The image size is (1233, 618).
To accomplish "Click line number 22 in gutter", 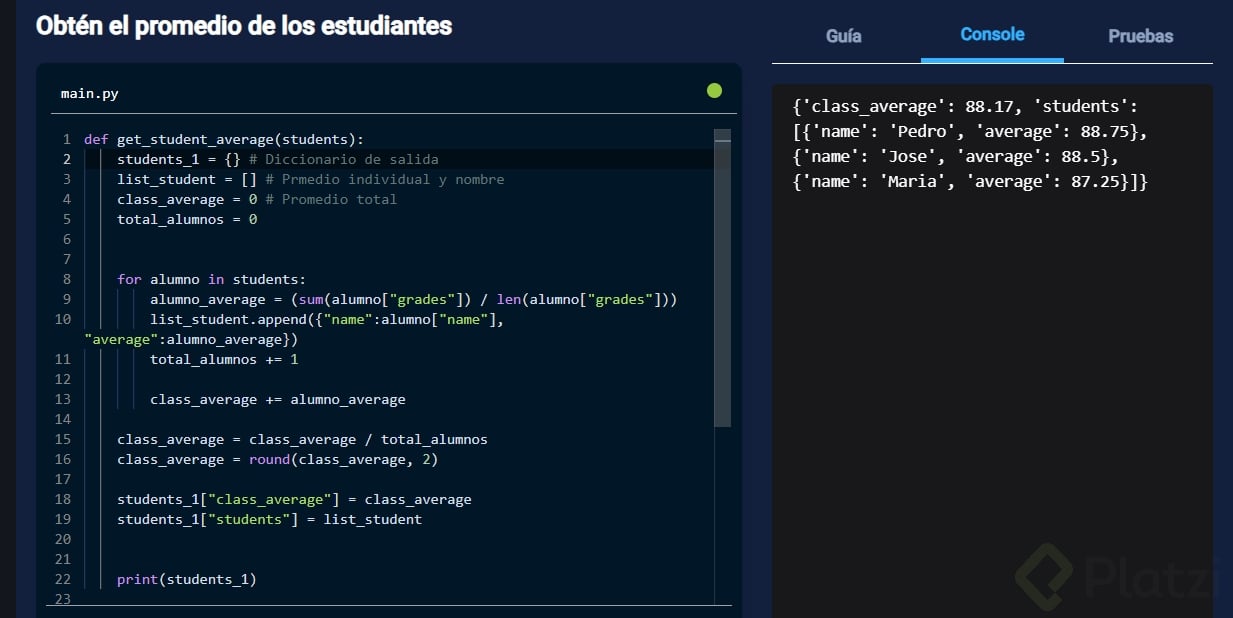I will pos(62,579).
